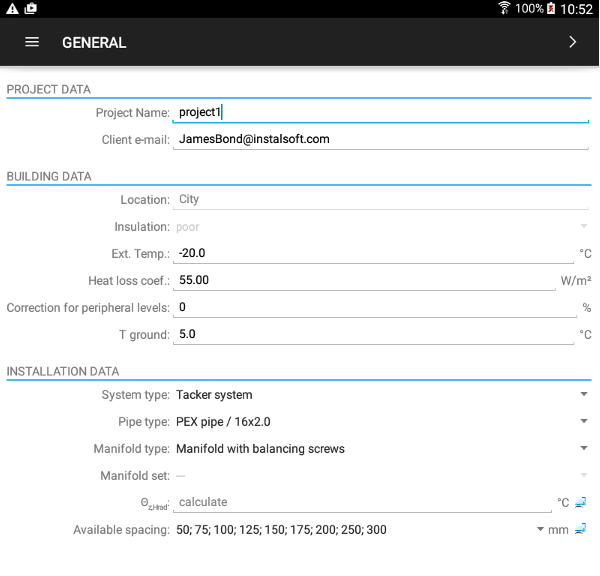
Task: Edit the Client e-mail field
Action: tap(380, 140)
